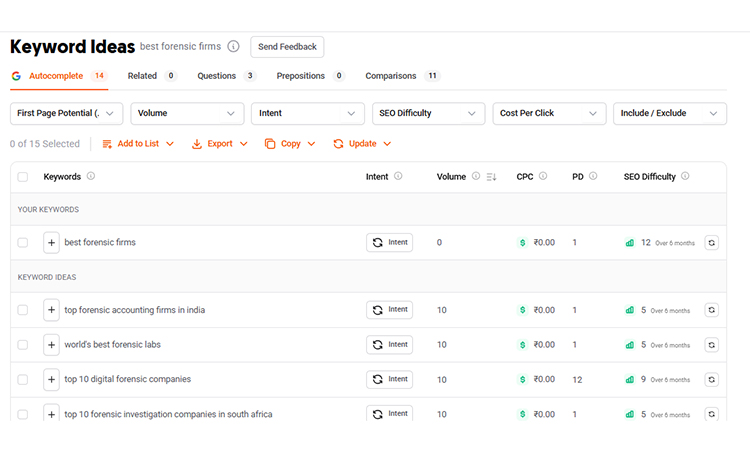Screen dimensions: 750x450
Task: Open the First Page Potential filter dropdown
Action: (x=66, y=113)
